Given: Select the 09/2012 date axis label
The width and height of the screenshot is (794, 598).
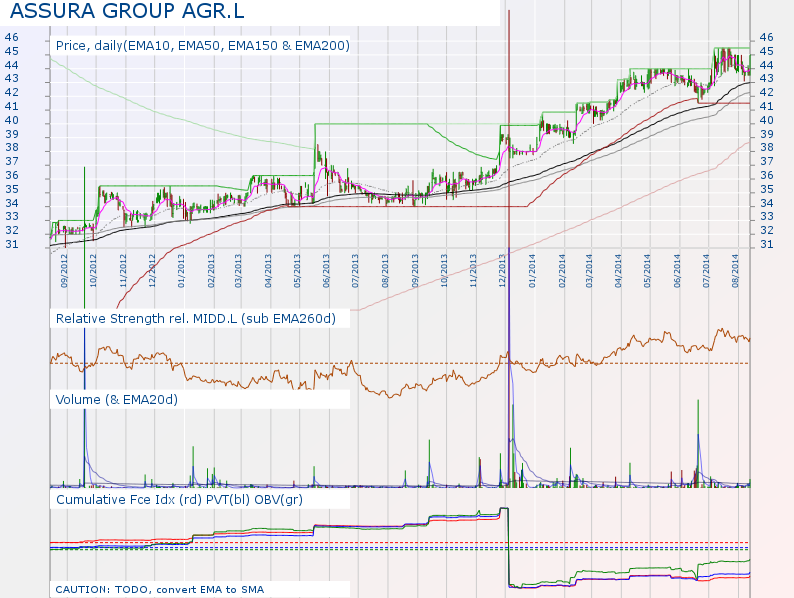Looking at the screenshot, I should click(x=64, y=271).
